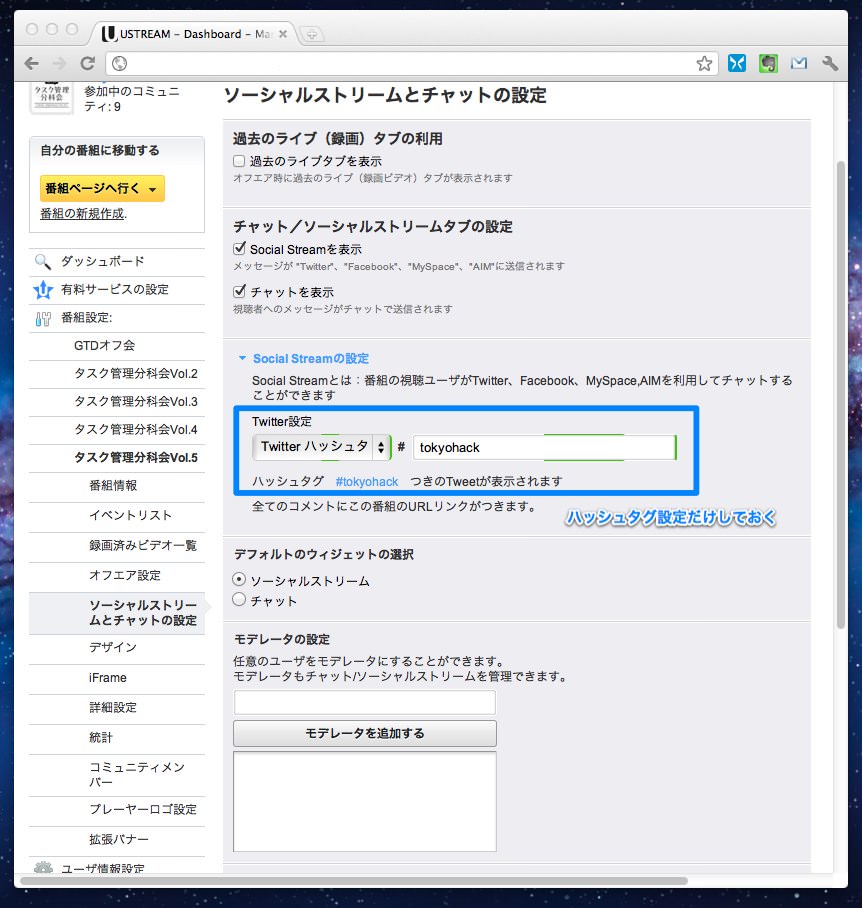This screenshot has height=908, width=863.
Task: Click the globe site icon in address bar
Action: (x=119, y=63)
